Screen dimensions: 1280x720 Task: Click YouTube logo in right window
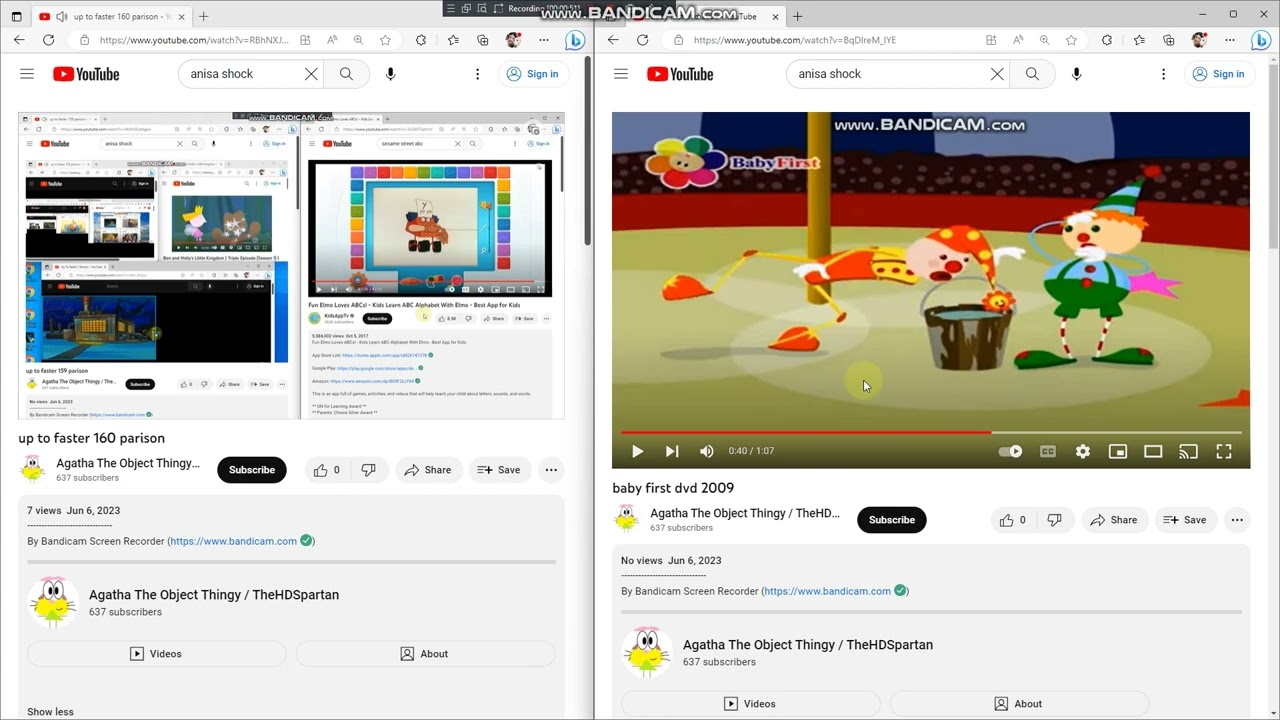[x=680, y=74]
